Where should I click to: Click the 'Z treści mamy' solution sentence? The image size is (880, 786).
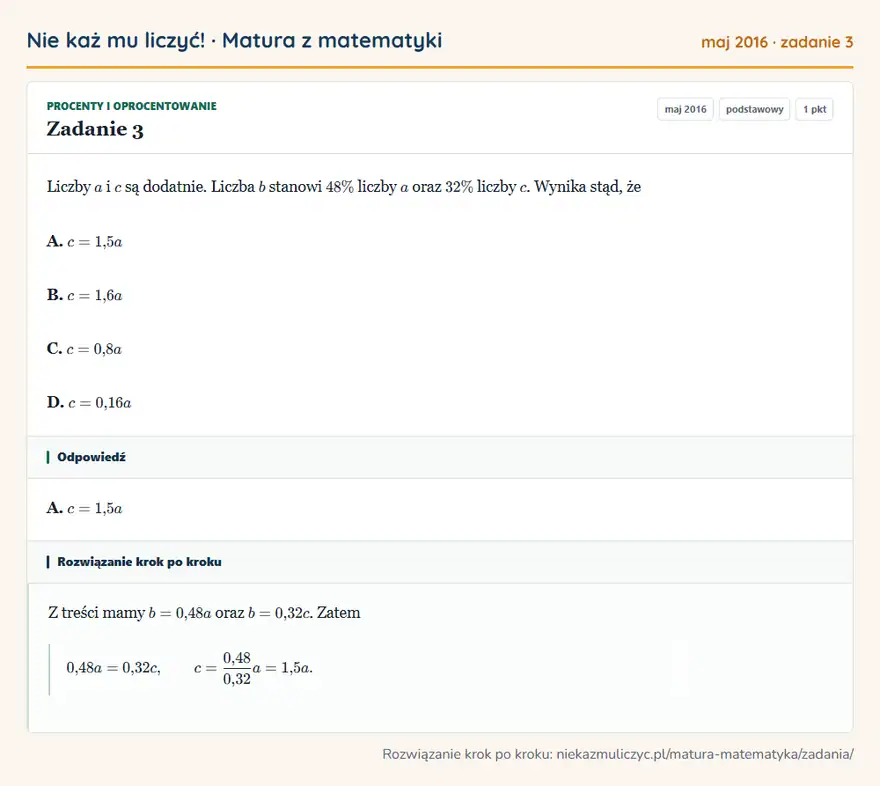(204, 613)
